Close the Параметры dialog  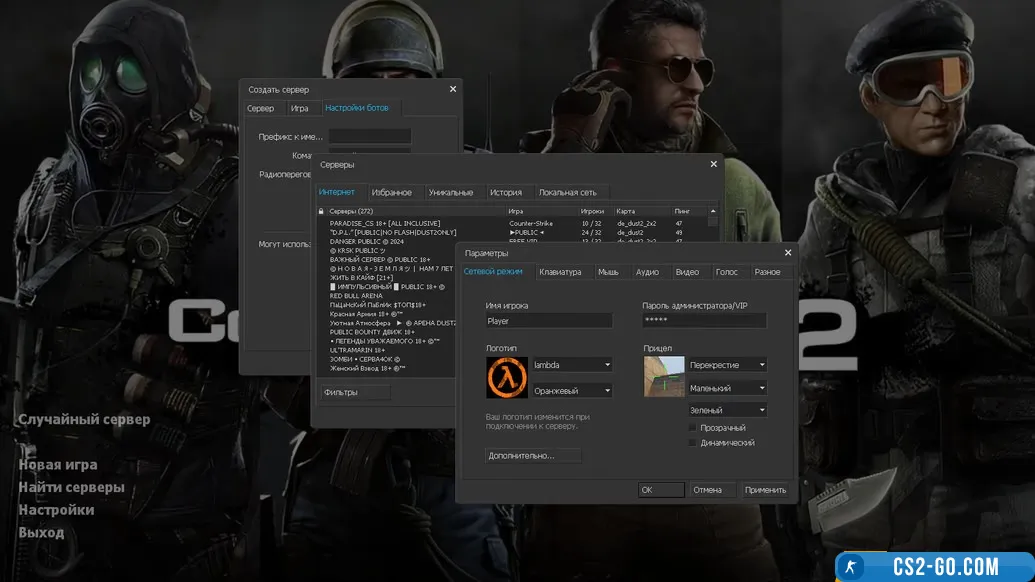(788, 253)
